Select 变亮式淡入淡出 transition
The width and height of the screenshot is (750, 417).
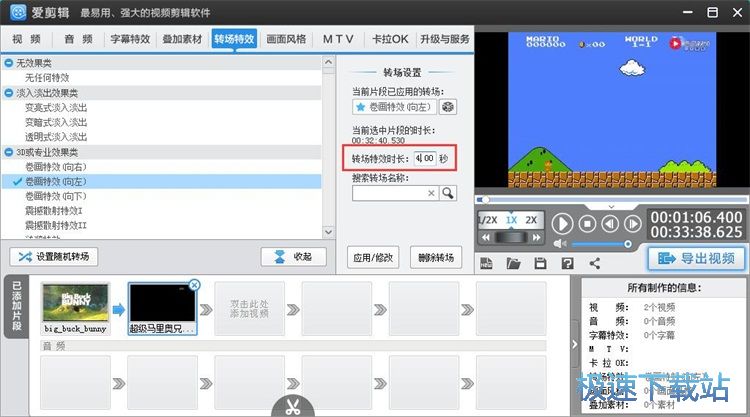(x=56, y=108)
